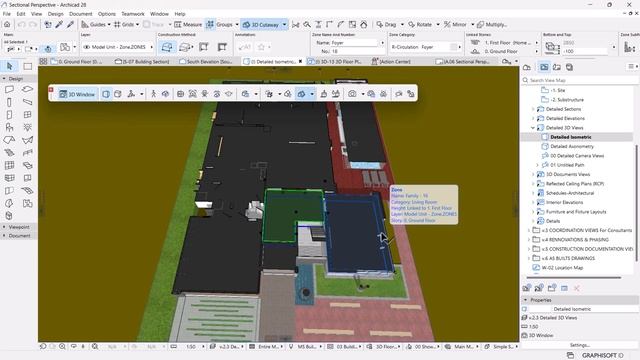
Task: Expand the Detailed Sections folder
Action: (x=533, y=109)
